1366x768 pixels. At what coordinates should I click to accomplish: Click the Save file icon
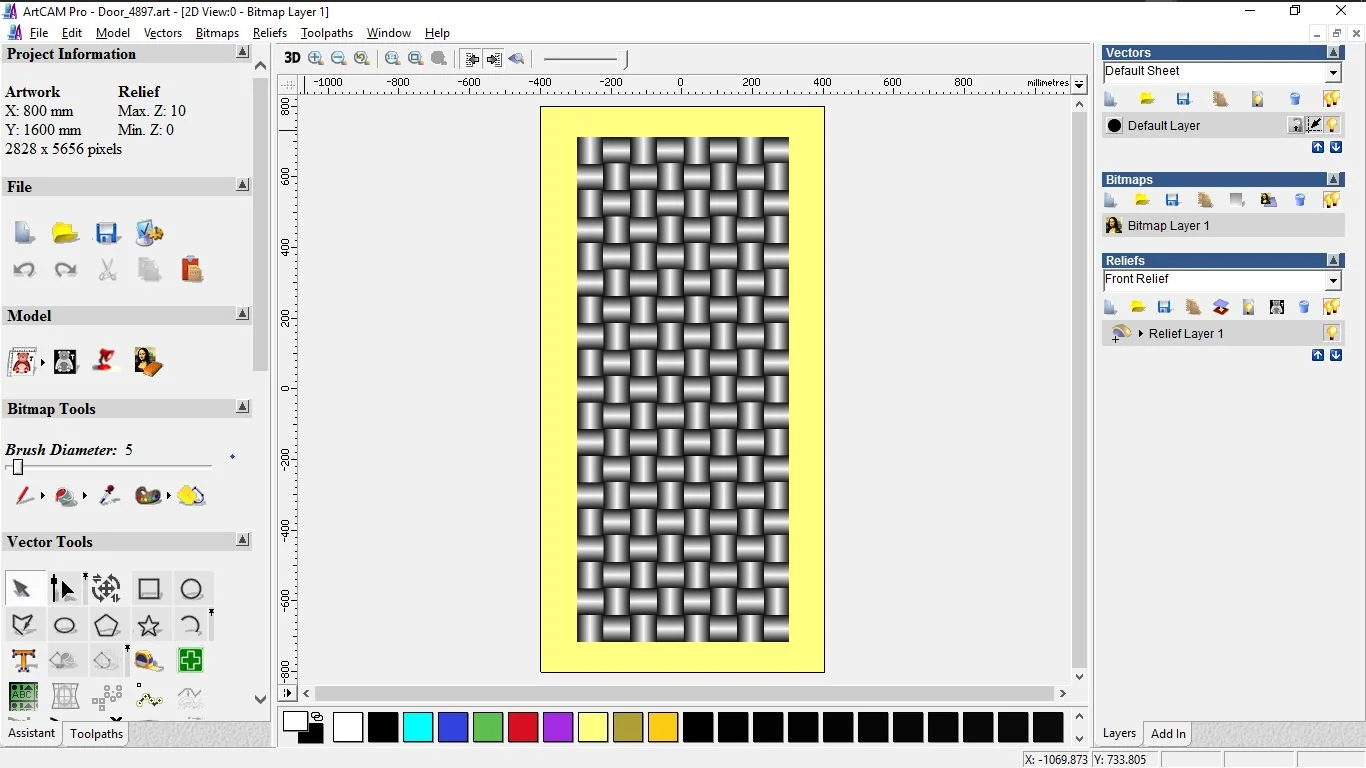tap(107, 233)
